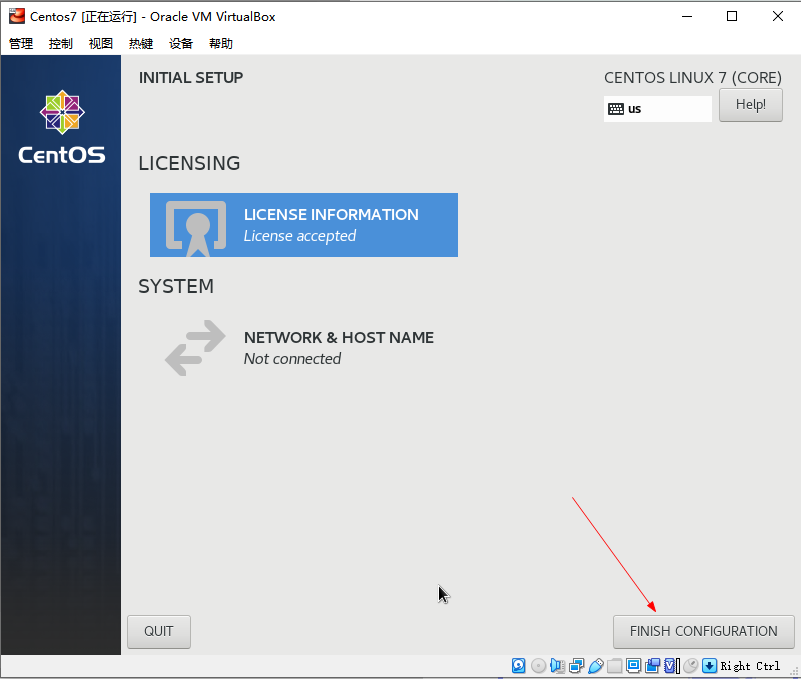Click the INITIAL SETUP heading

point(191,78)
